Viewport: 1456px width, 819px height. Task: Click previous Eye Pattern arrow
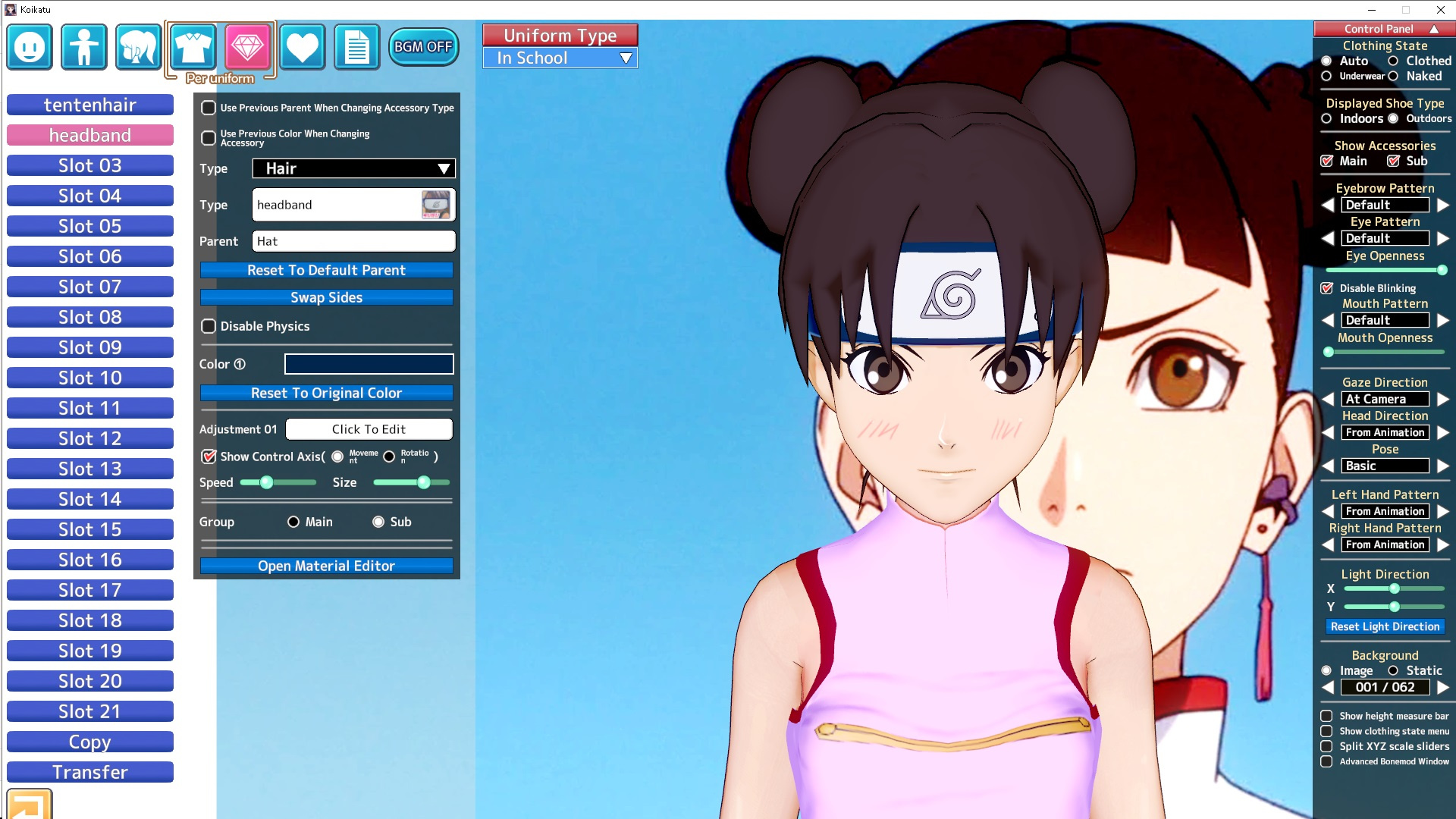(1328, 238)
